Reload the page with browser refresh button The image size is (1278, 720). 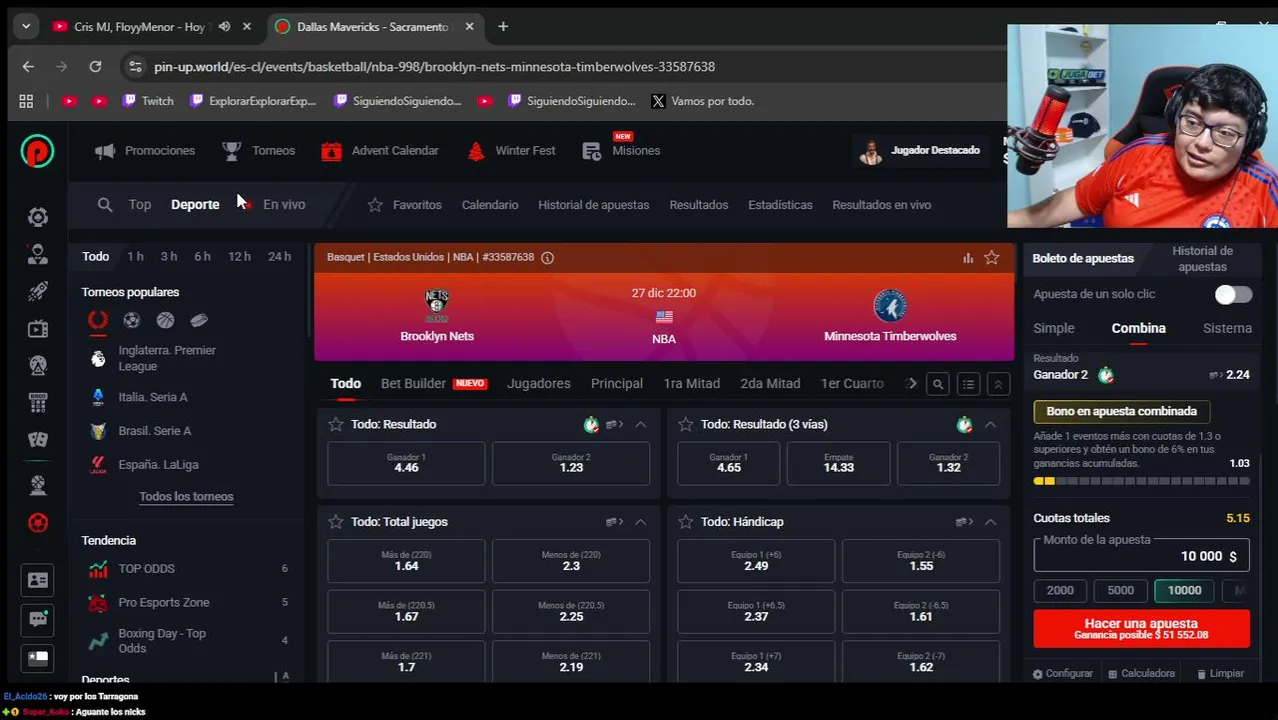pos(95,67)
